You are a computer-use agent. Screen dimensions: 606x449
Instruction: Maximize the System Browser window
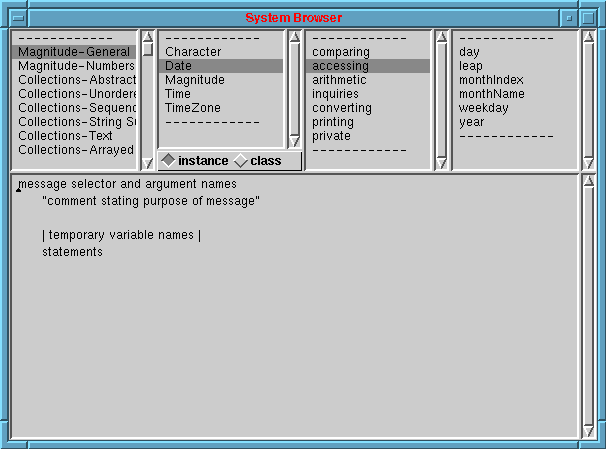[588, 18]
